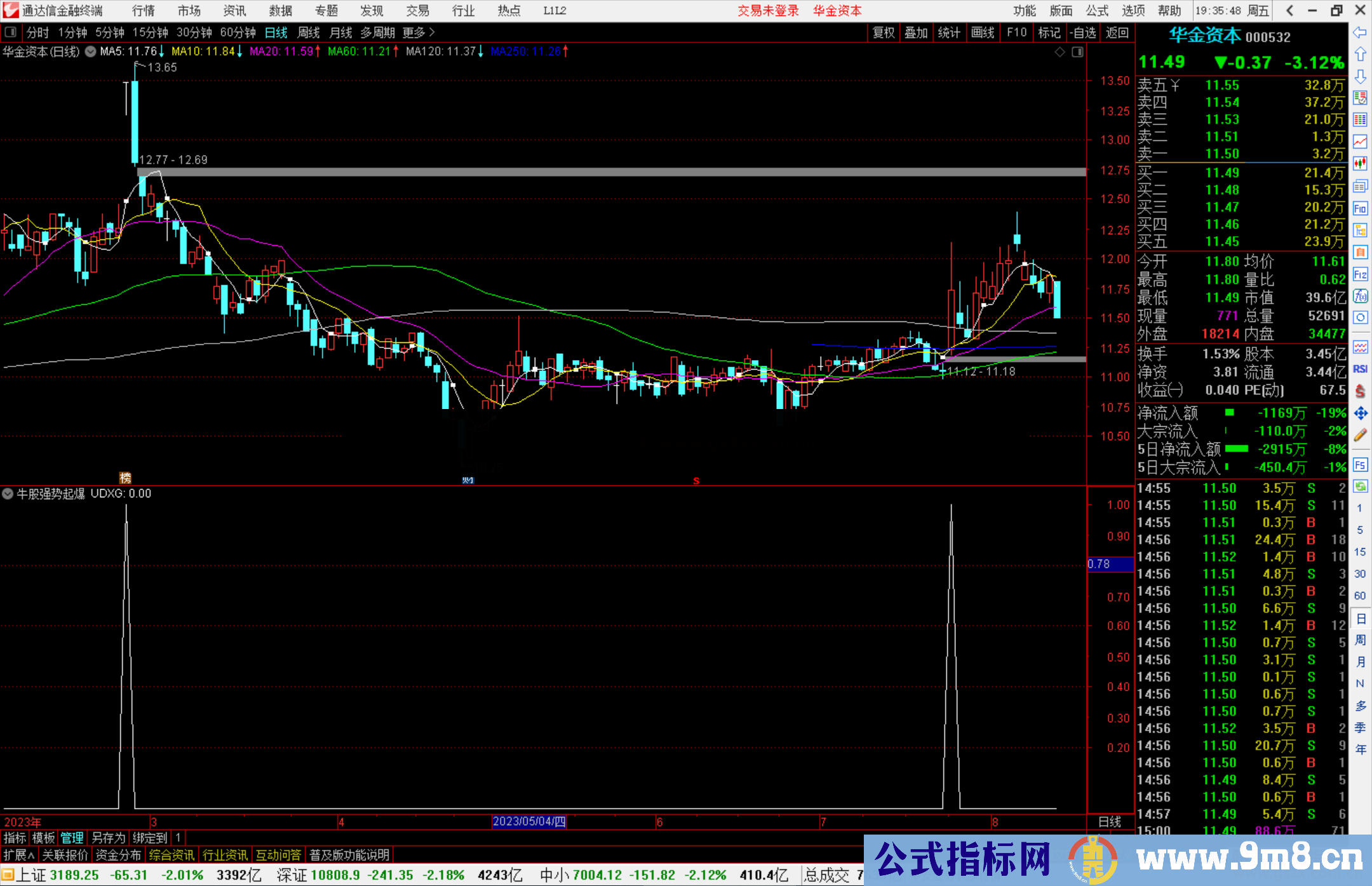Toggle the 牛股强势起爆 indicator circle button
Image resolution: width=1372 pixels, height=886 pixels.
[8, 493]
